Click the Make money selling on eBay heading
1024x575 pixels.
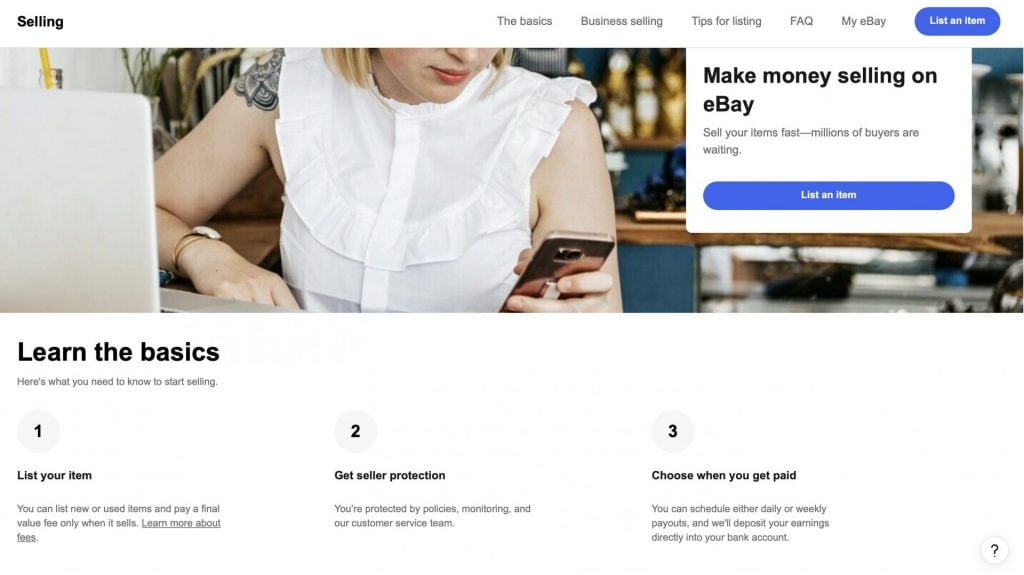[820, 90]
